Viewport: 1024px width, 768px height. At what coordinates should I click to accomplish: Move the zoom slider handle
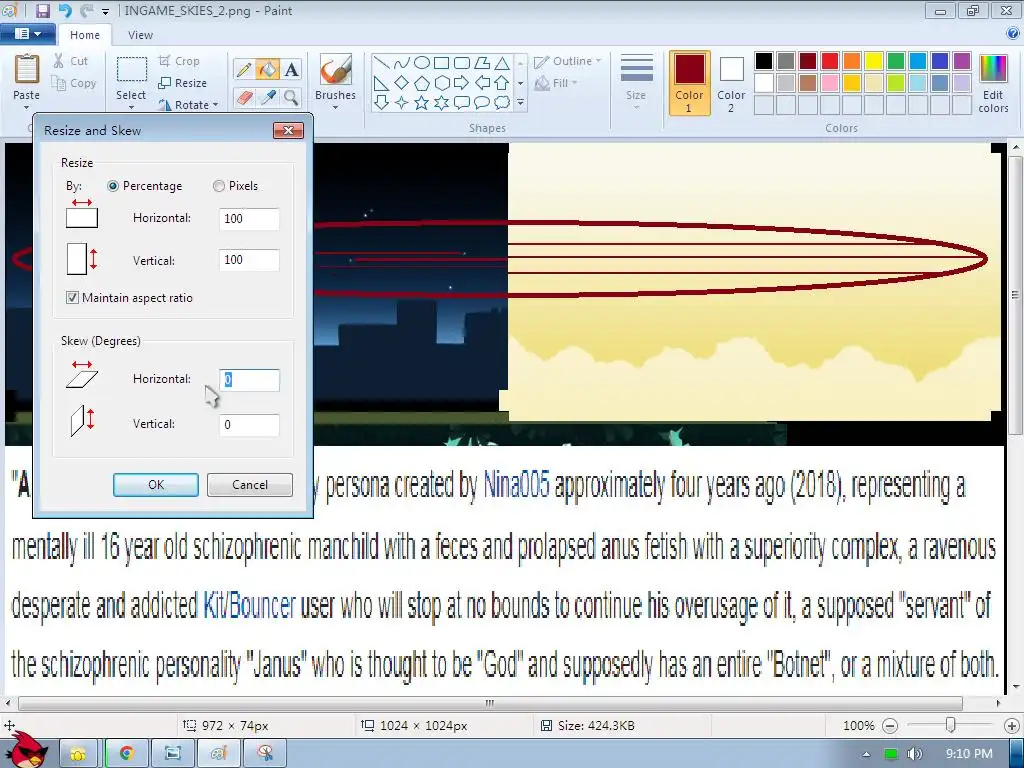point(951,725)
